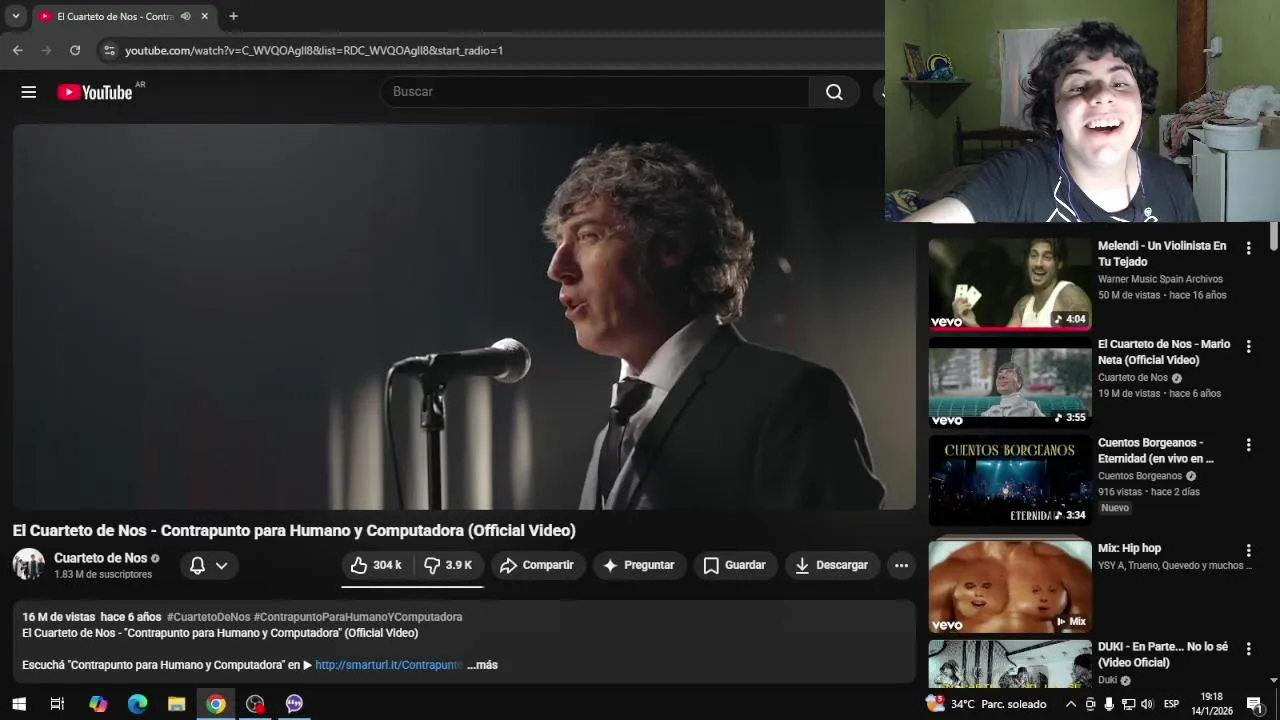Open Cuarteto de Nos channel avatar

(x=28, y=565)
